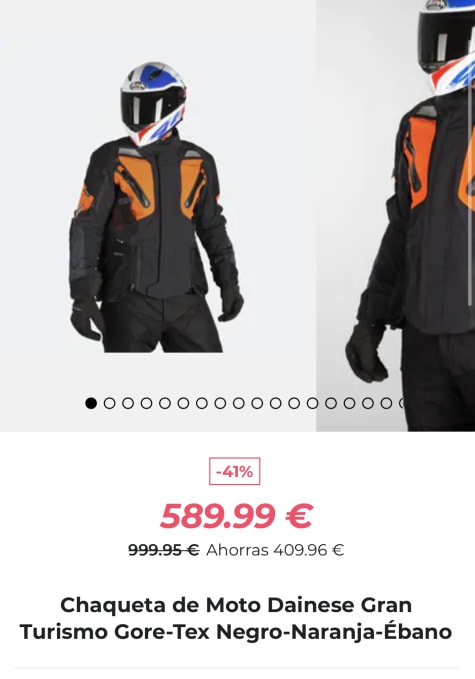Jump to the fifth carousel image dot
The image size is (475, 679).
point(165,403)
